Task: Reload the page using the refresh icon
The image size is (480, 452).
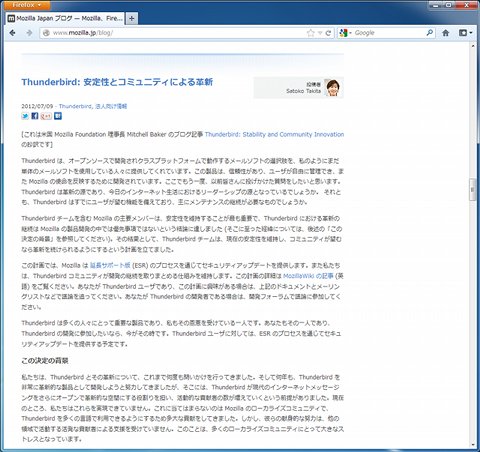Action: click(328, 33)
